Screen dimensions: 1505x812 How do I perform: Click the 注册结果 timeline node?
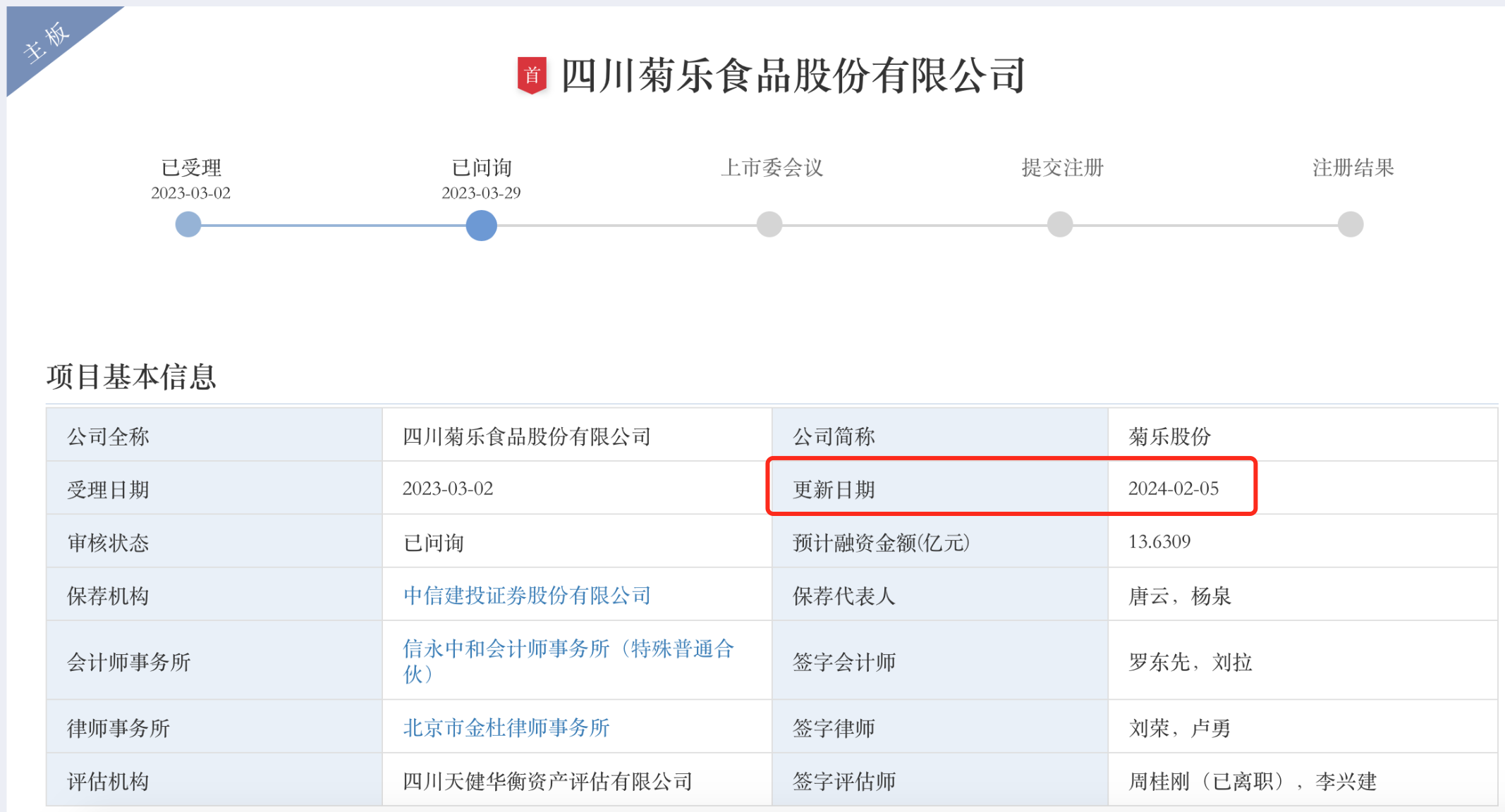click(1351, 225)
